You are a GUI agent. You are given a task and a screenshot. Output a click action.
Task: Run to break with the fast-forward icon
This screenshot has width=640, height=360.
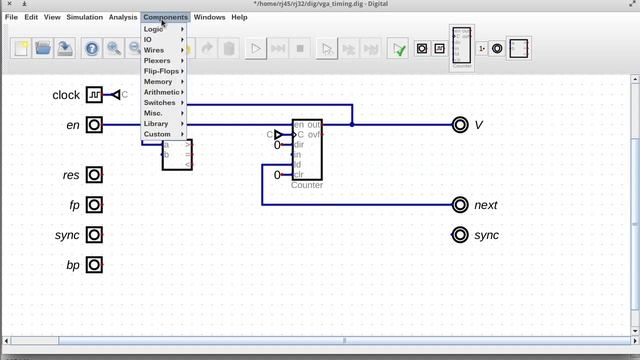[278, 49]
